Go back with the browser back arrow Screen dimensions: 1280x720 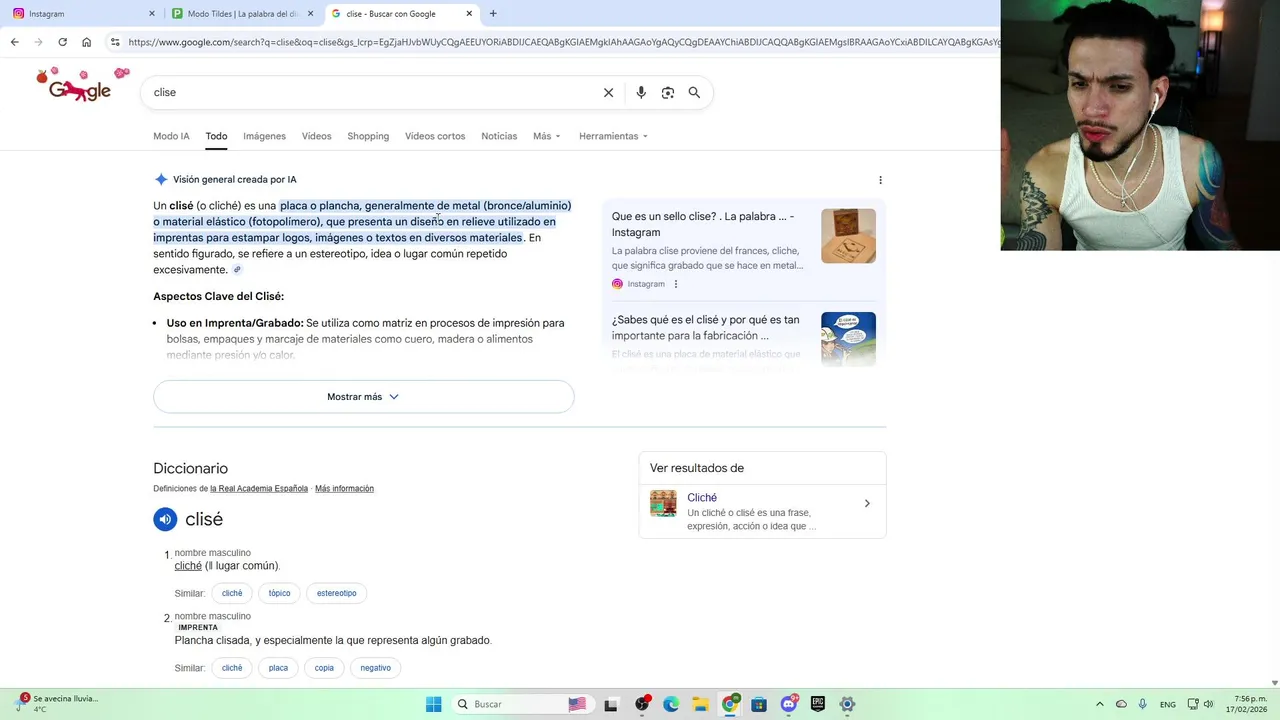click(14, 42)
